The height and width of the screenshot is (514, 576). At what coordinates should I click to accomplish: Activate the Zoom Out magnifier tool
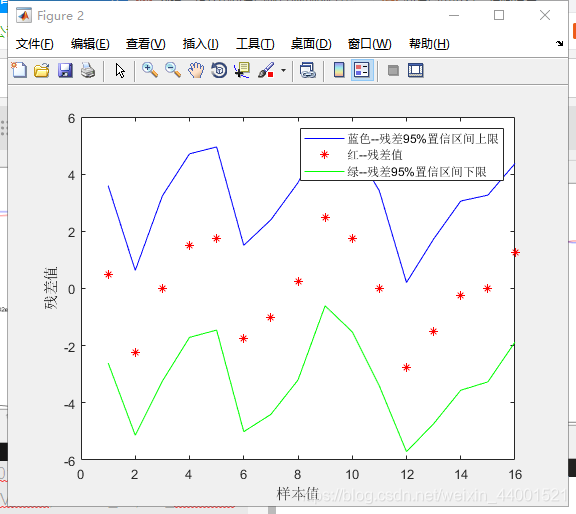pos(173,70)
